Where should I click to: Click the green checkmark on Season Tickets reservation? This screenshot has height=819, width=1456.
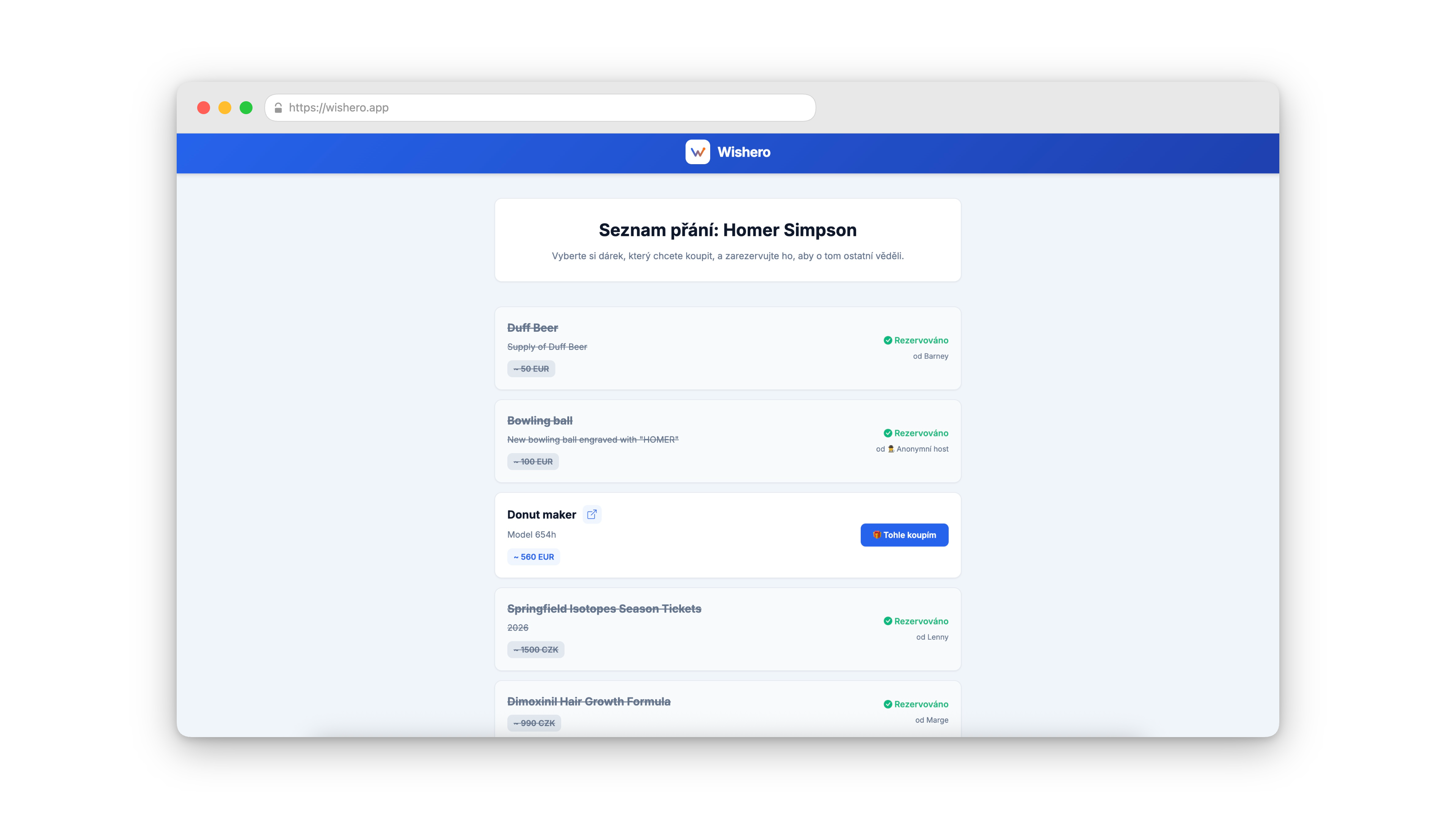tap(887, 621)
